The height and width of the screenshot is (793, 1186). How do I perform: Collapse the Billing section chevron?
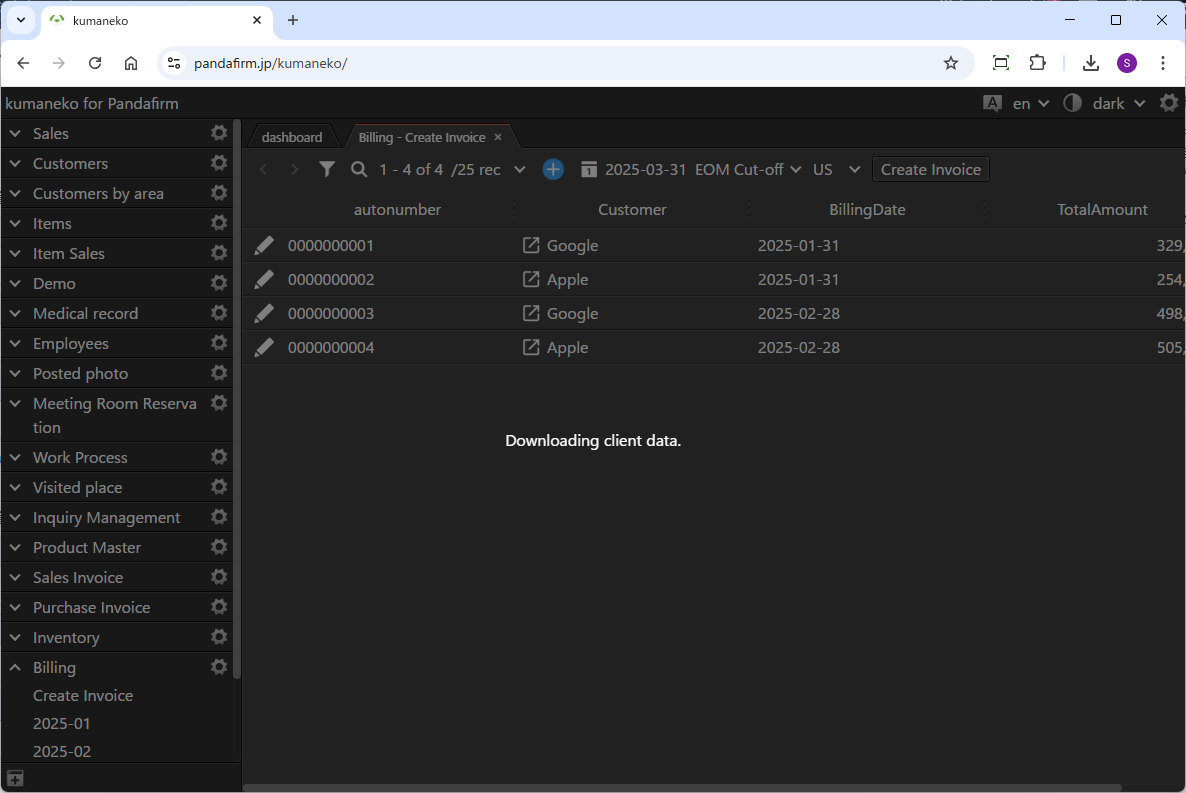pos(15,667)
